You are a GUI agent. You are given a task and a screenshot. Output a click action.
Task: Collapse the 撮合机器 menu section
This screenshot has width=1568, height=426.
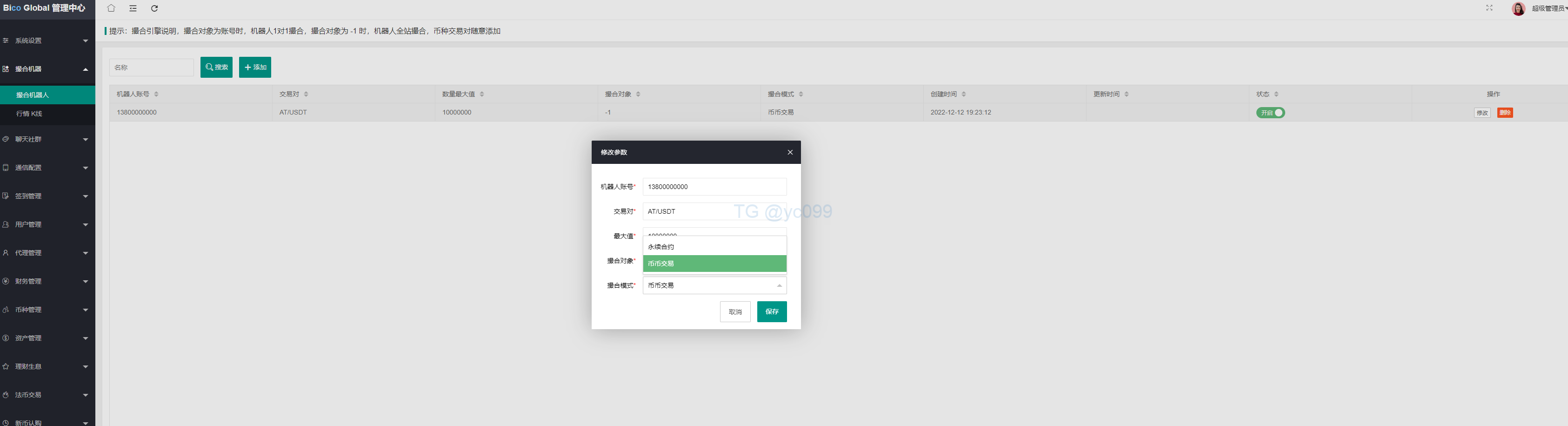(47, 69)
